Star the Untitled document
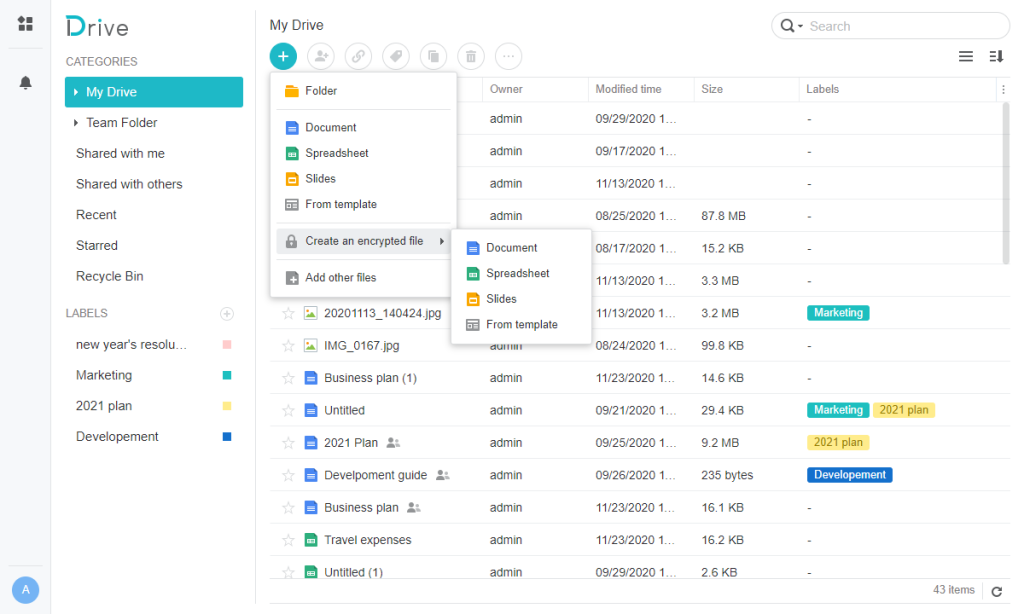This screenshot has width=1024, height=614. (x=288, y=410)
